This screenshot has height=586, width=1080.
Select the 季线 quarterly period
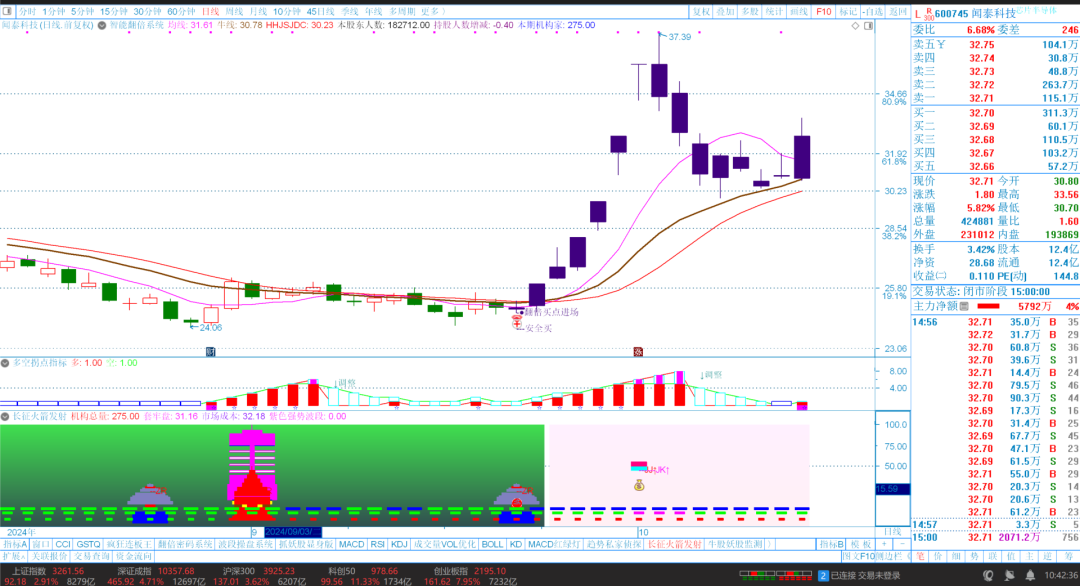[350, 12]
